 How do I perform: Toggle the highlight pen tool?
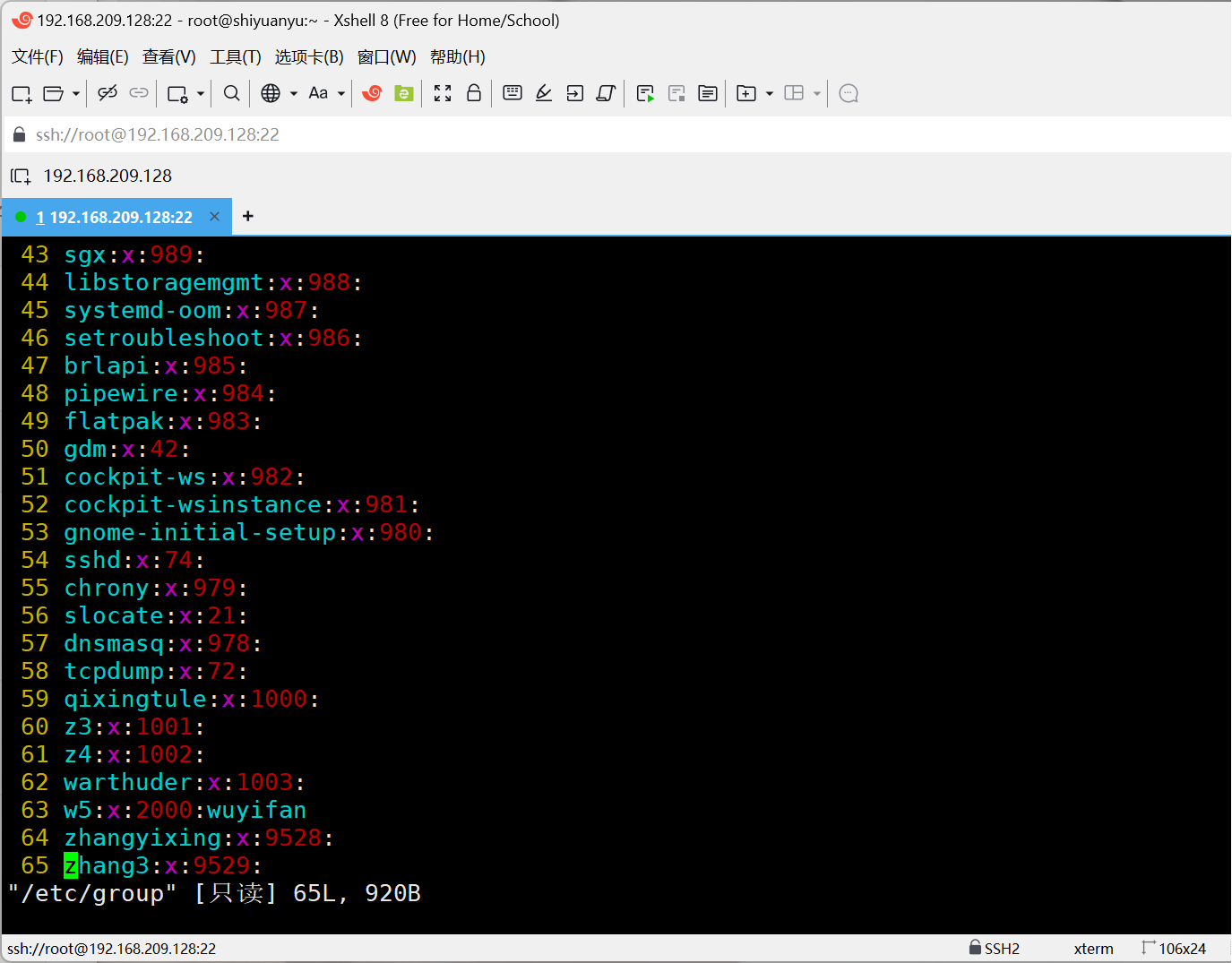click(544, 93)
